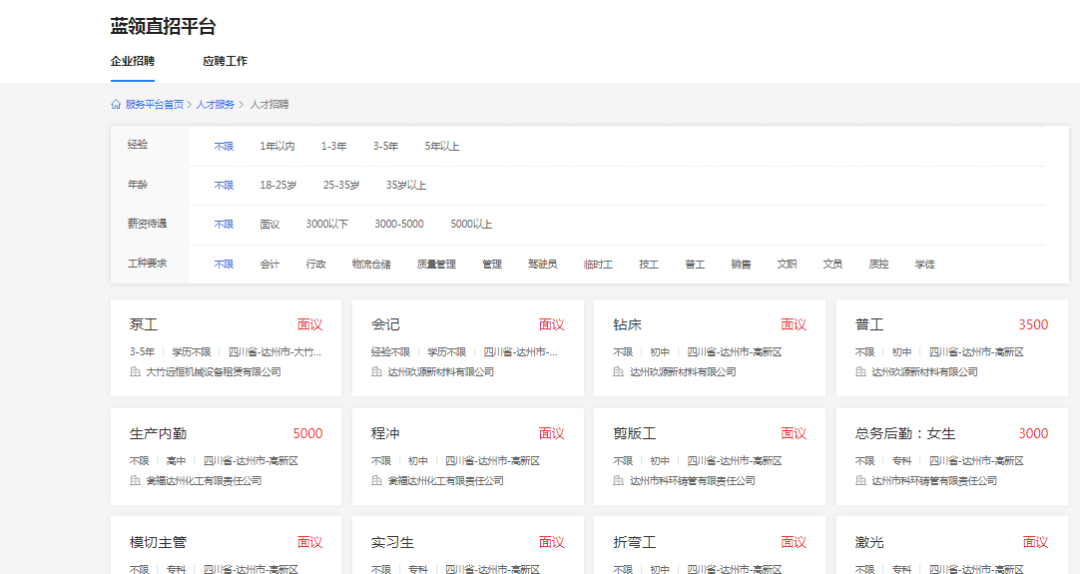Pick 驾驶员 in the job type row
The width and height of the screenshot is (1080, 574).
[x=542, y=264]
